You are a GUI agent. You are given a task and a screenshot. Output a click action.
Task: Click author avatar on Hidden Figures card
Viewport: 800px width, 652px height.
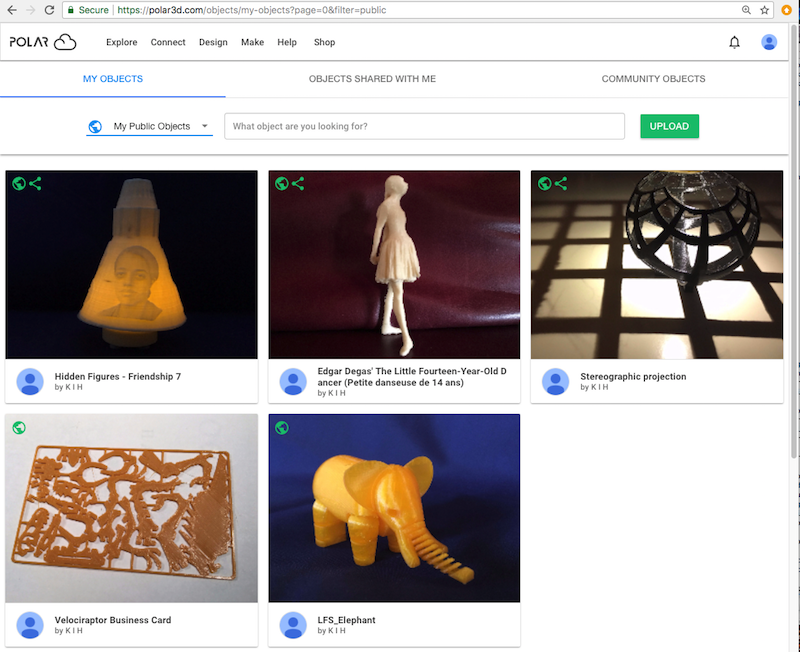click(x=30, y=382)
